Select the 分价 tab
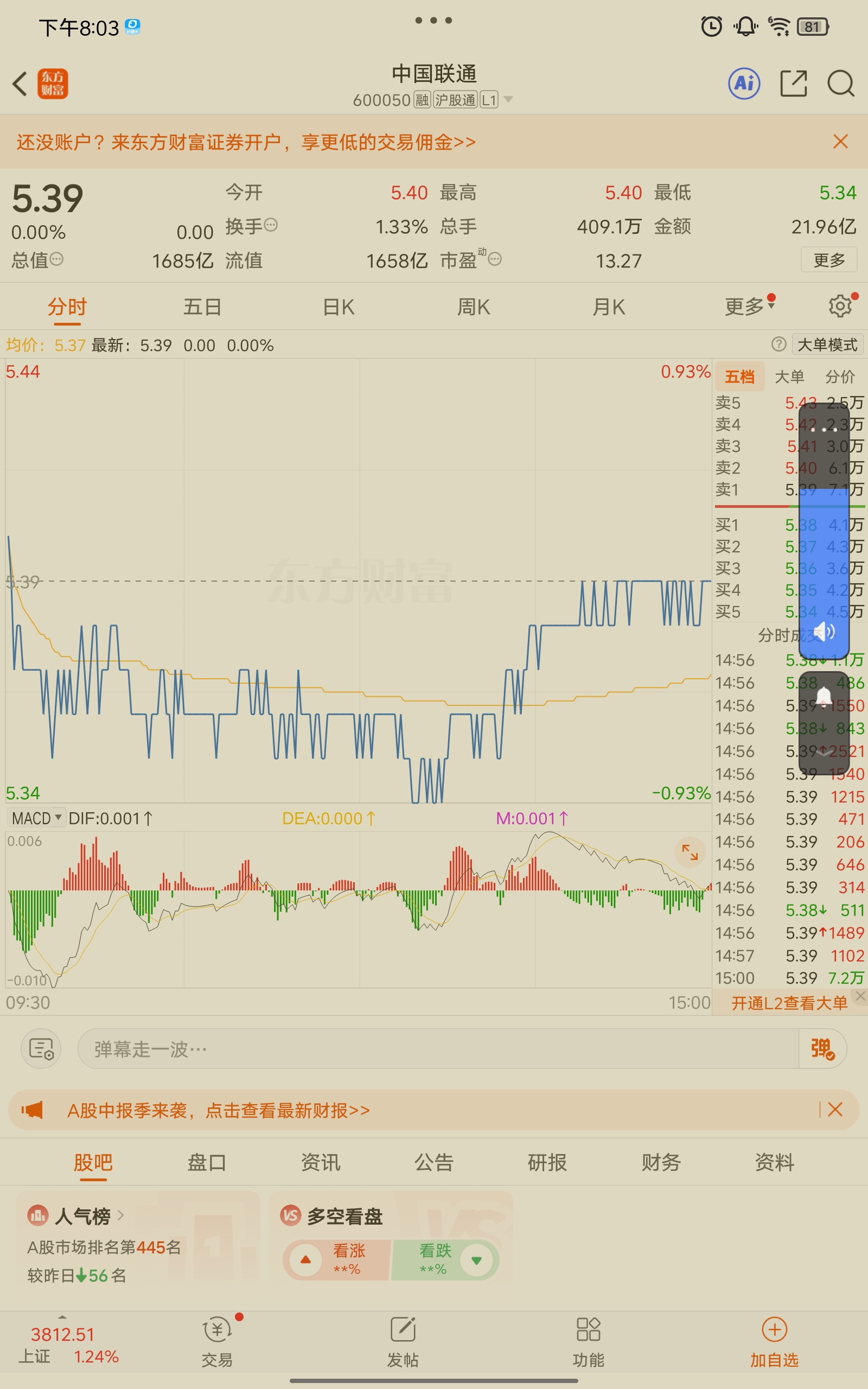 (840, 377)
